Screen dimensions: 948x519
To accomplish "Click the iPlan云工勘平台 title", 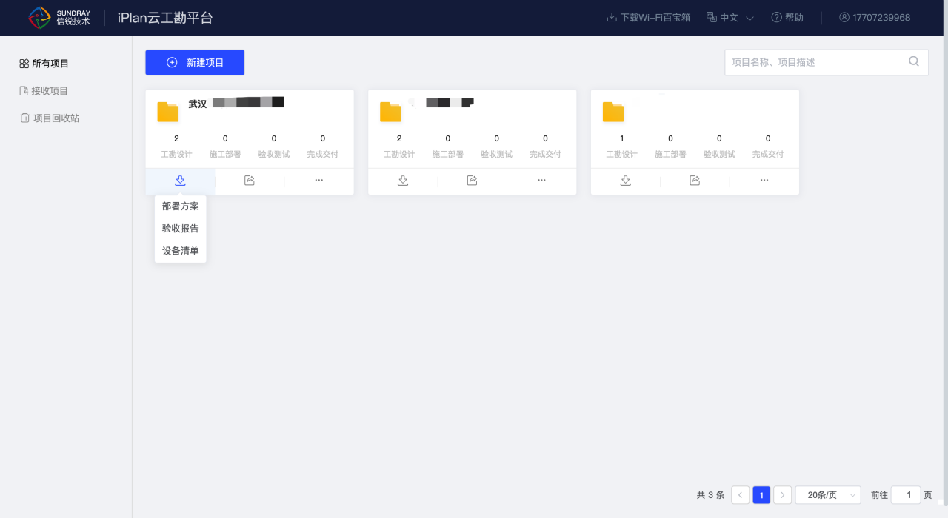I will coord(165,18).
